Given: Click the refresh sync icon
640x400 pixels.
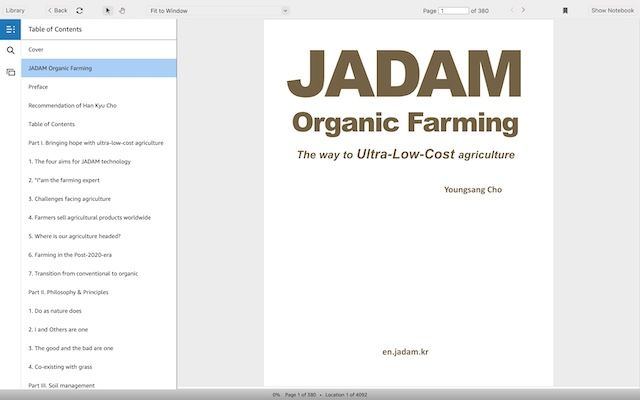Looking at the screenshot, I should tap(80, 11).
